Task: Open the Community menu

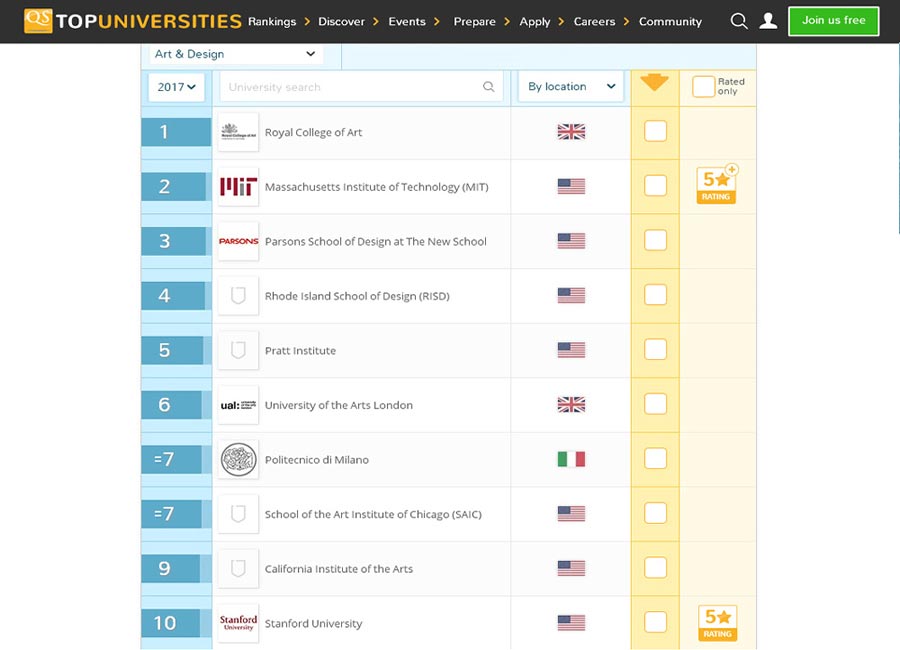Action: point(670,21)
